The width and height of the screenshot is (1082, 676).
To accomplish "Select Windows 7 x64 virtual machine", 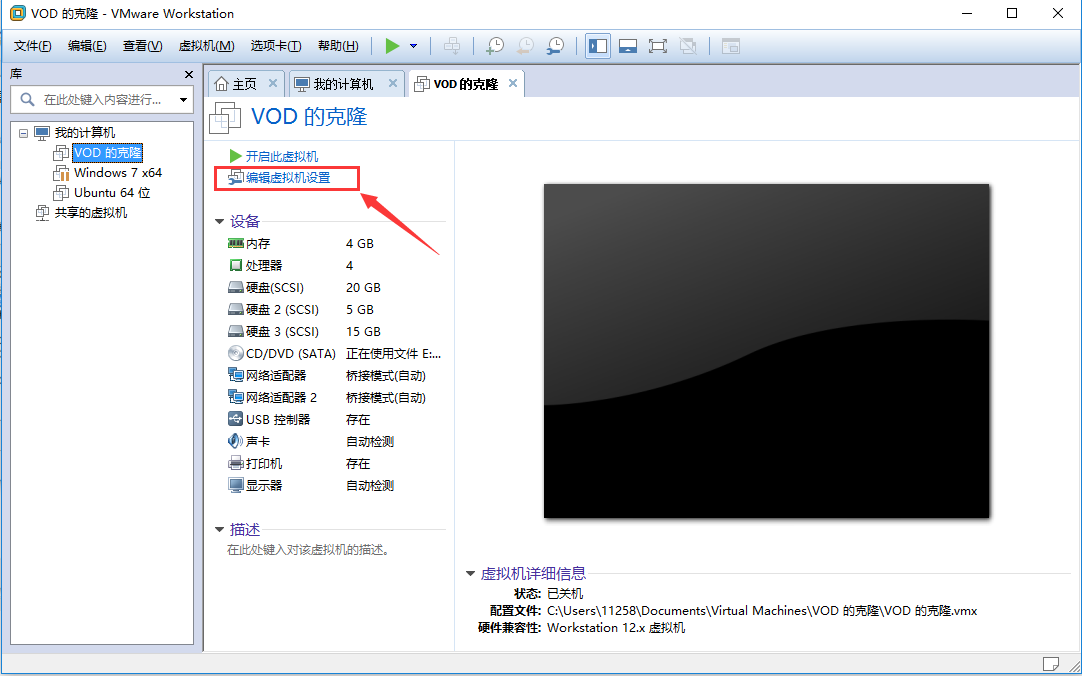I will click(118, 172).
